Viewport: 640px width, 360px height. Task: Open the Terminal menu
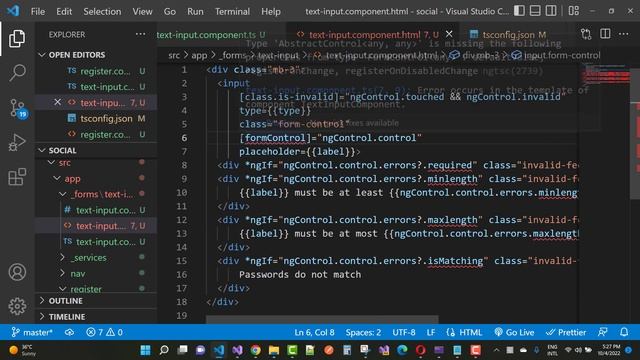232,11
